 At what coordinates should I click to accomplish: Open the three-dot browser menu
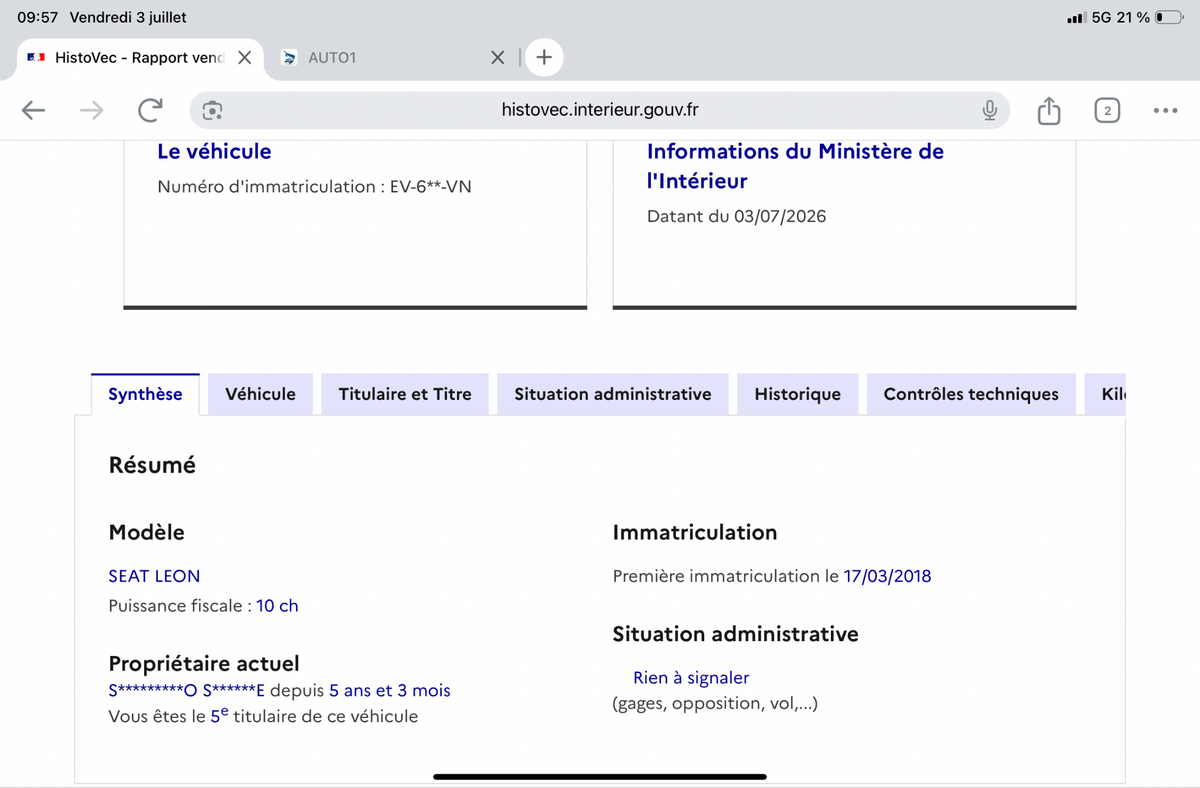1164,110
